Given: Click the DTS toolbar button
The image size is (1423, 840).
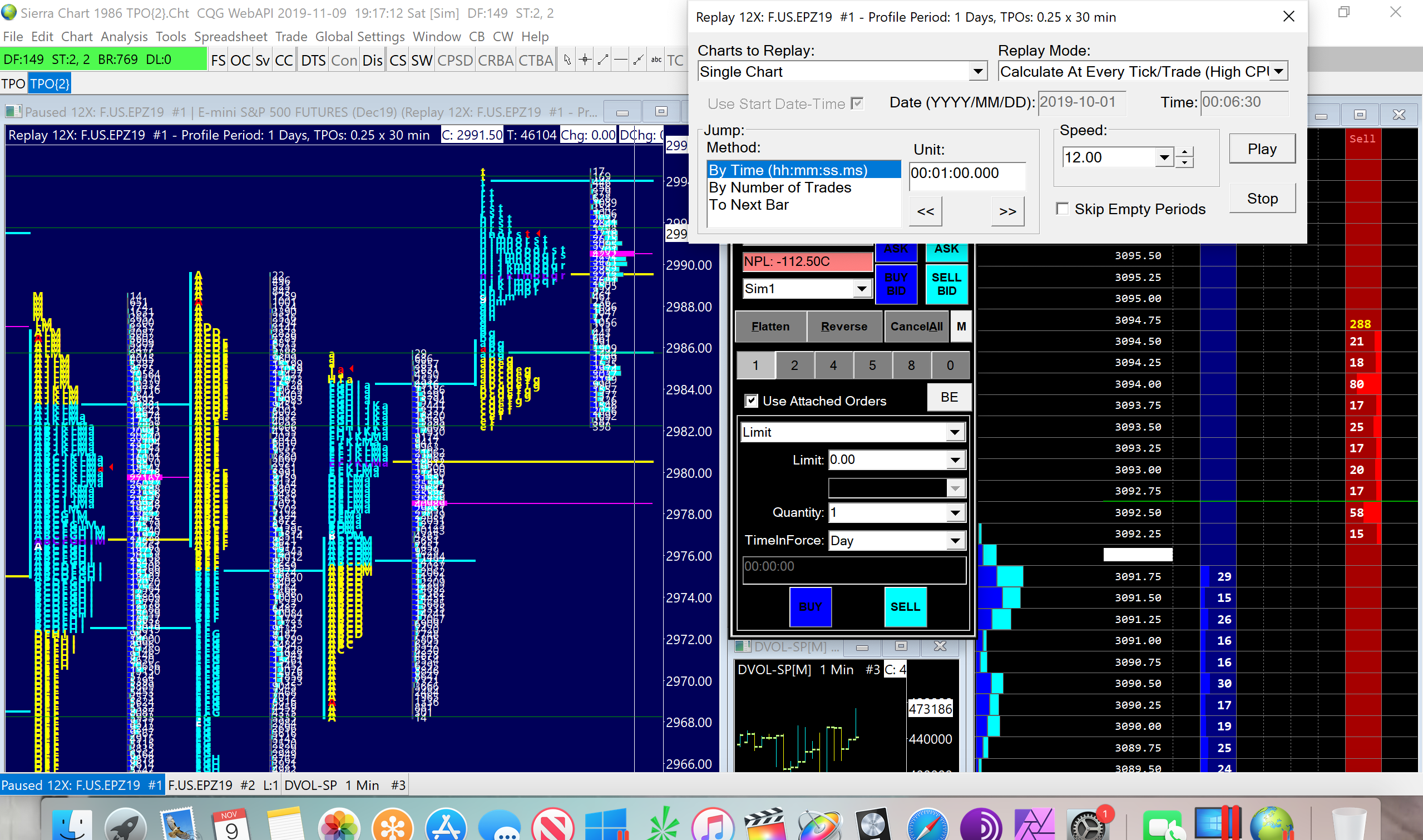Looking at the screenshot, I should (313, 60).
